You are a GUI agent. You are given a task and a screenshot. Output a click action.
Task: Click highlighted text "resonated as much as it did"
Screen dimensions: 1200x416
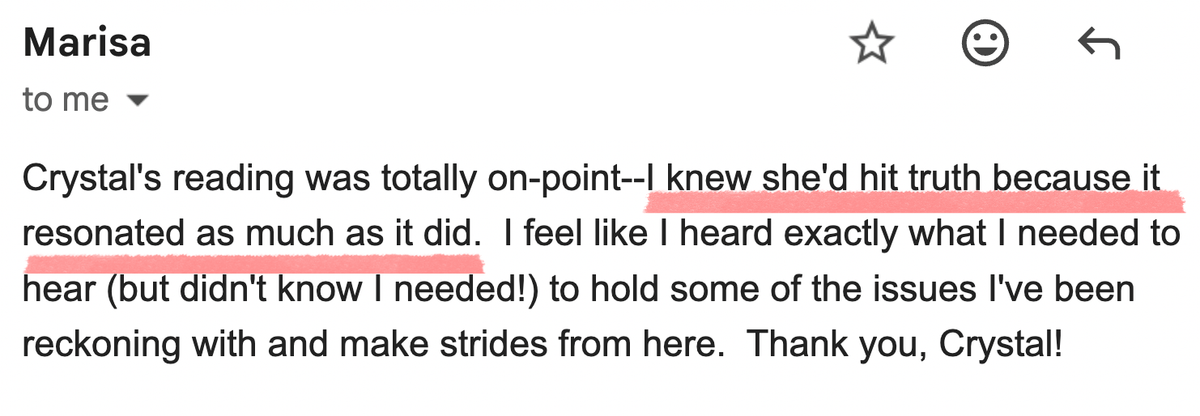[x=249, y=236]
